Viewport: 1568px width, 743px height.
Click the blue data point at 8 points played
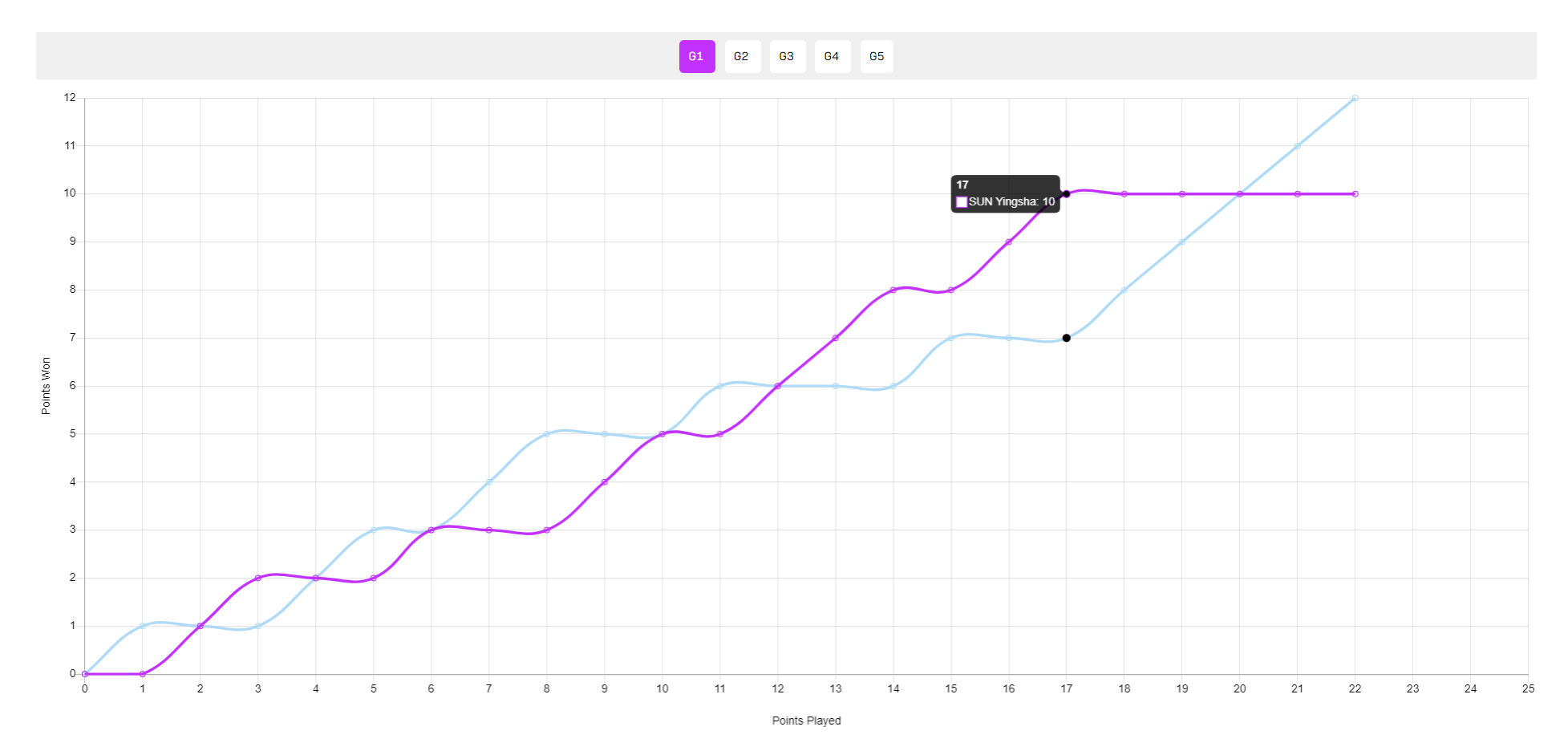[x=546, y=434]
